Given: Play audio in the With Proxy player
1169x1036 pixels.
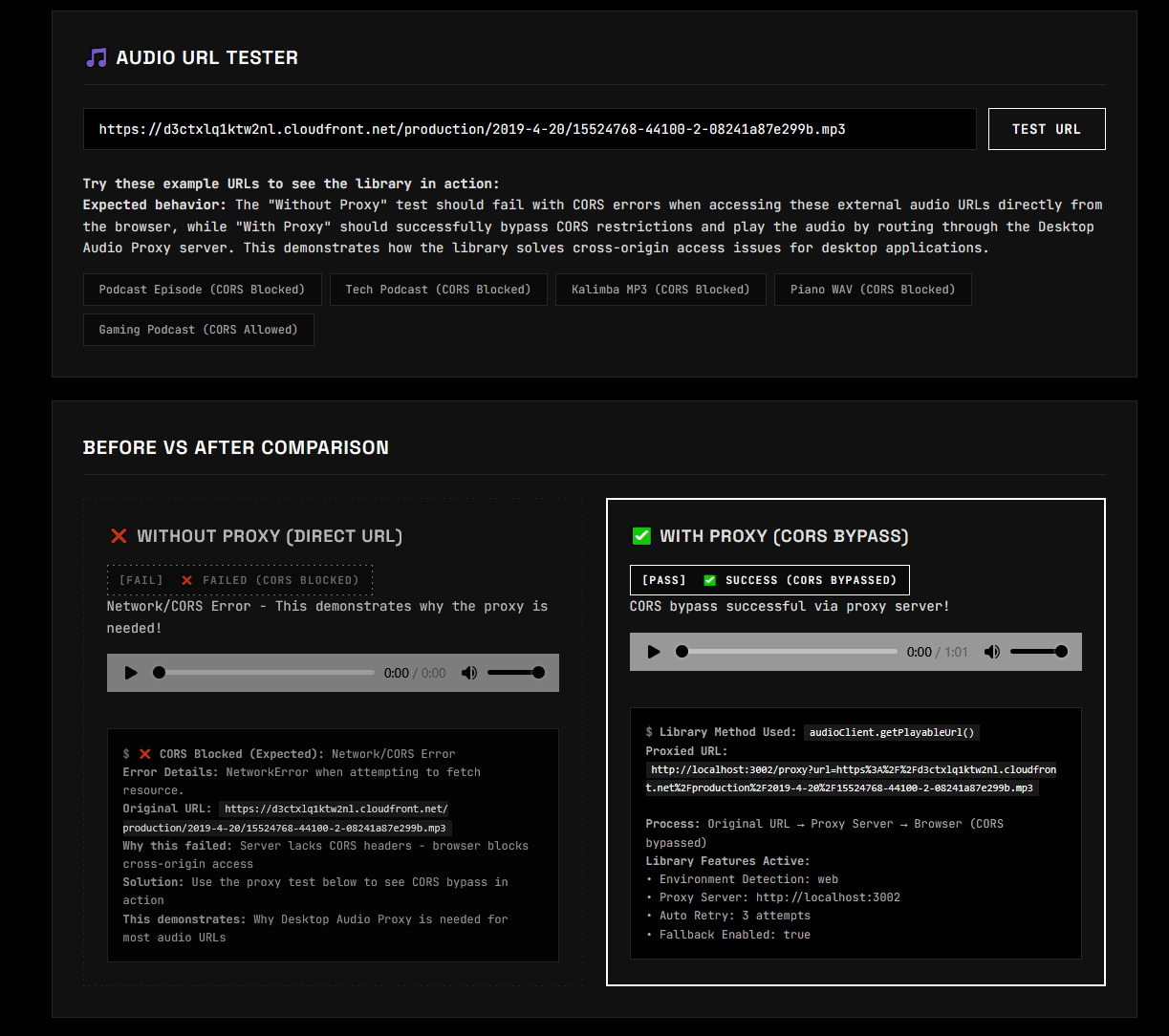Looking at the screenshot, I should tap(654, 651).
